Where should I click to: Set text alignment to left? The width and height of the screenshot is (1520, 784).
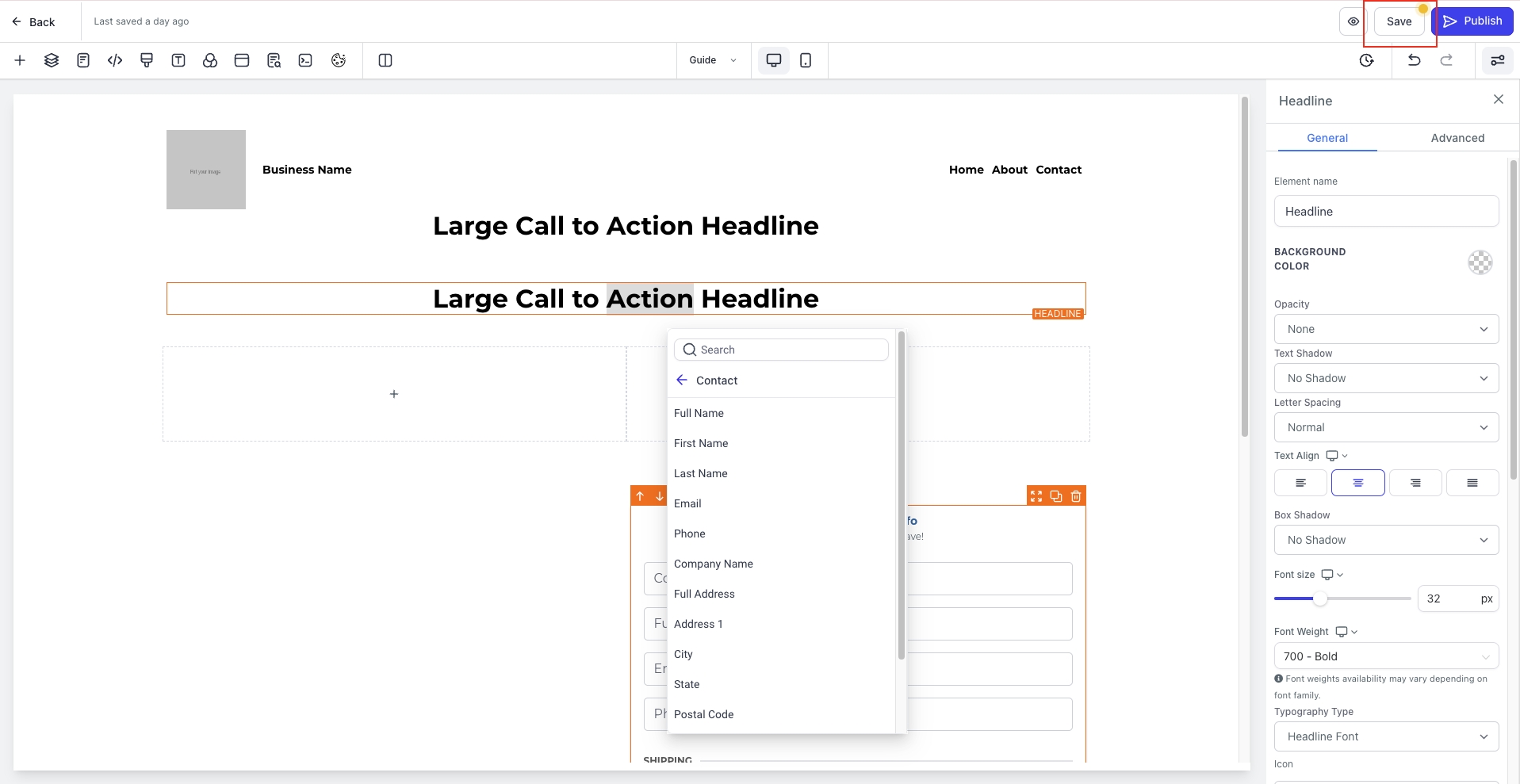1300,483
